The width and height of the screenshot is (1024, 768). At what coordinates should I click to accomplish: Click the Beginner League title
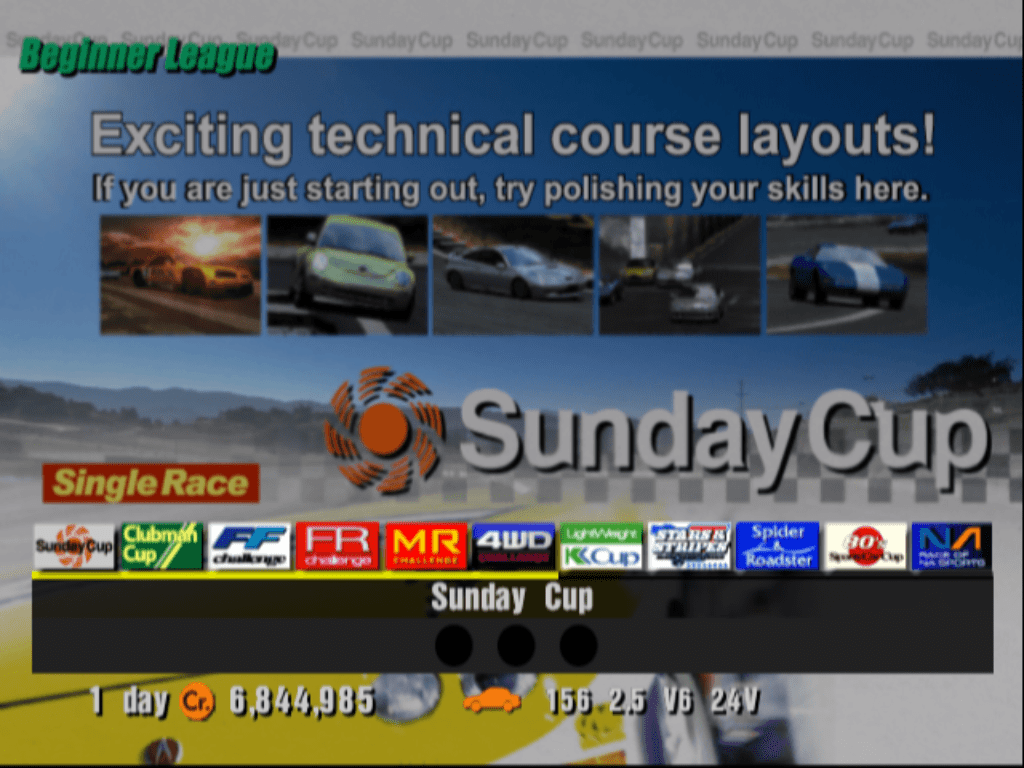click(148, 56)
